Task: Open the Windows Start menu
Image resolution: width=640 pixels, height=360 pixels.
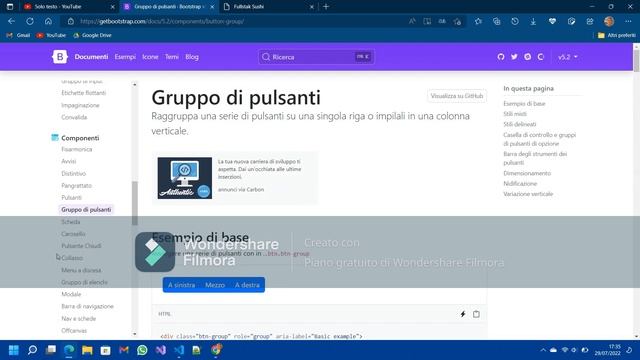Action: (13, 350)
